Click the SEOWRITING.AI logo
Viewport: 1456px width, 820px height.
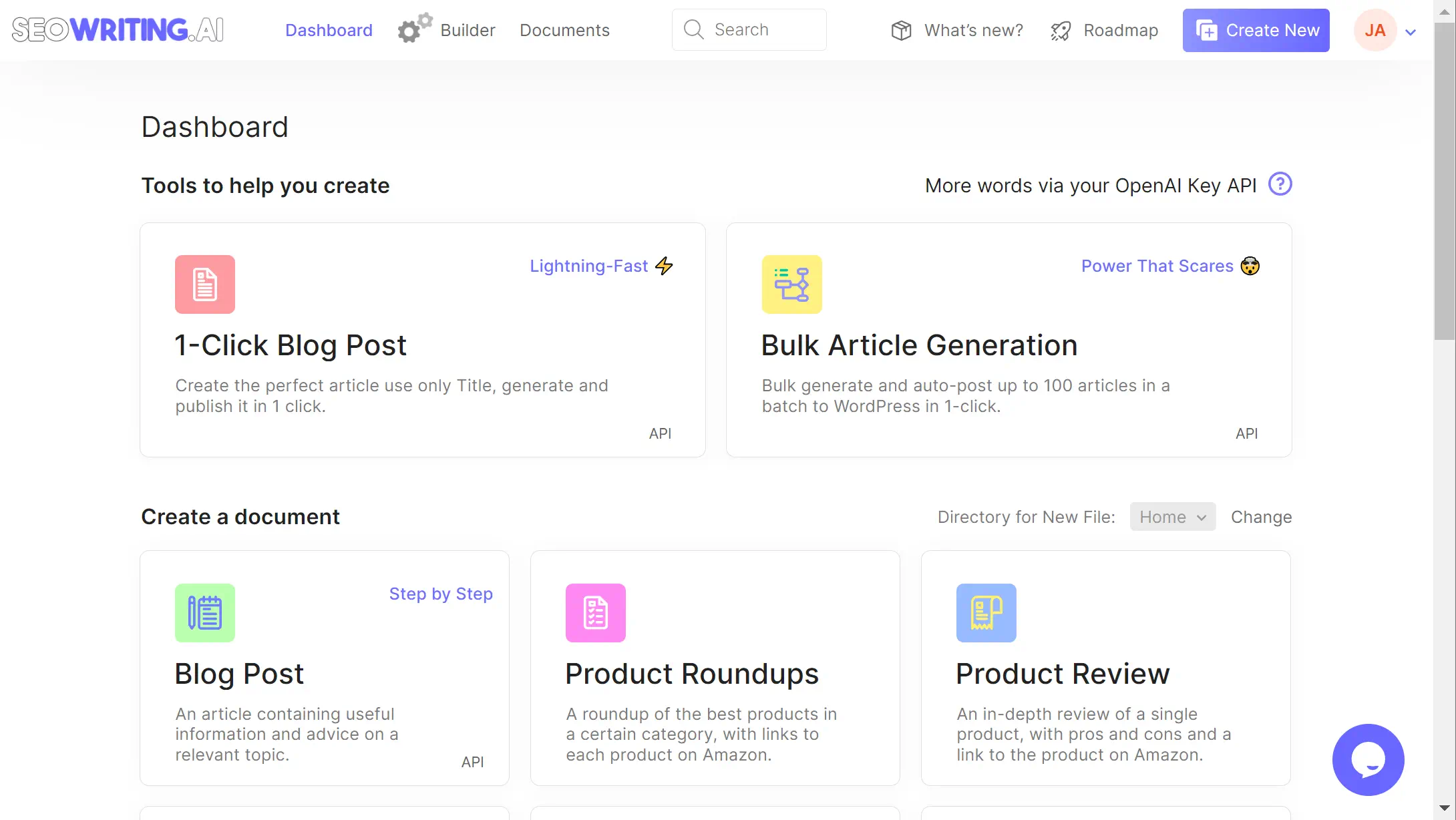(x=117, y=29)
